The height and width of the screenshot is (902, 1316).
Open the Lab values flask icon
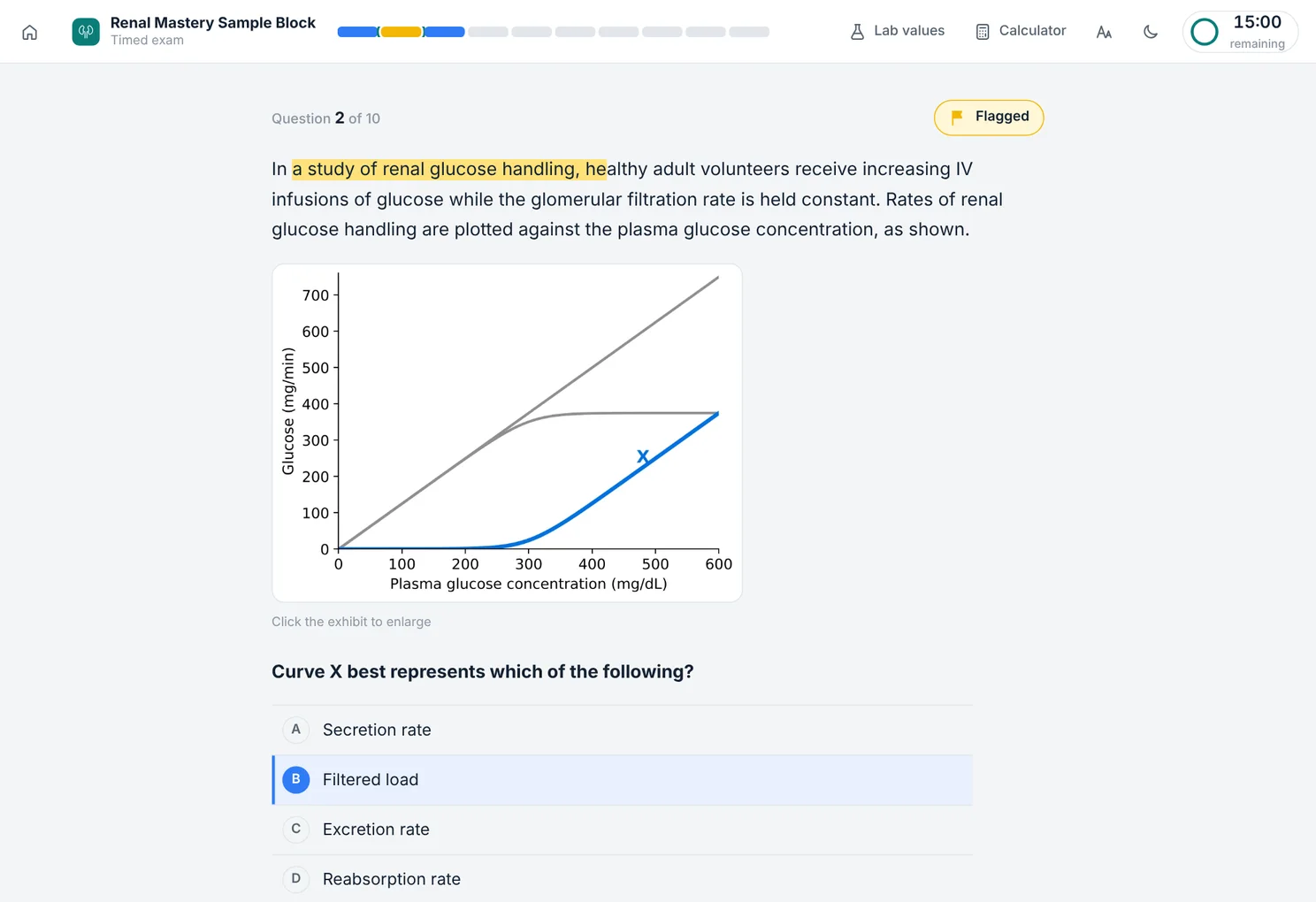pos(857,32)
